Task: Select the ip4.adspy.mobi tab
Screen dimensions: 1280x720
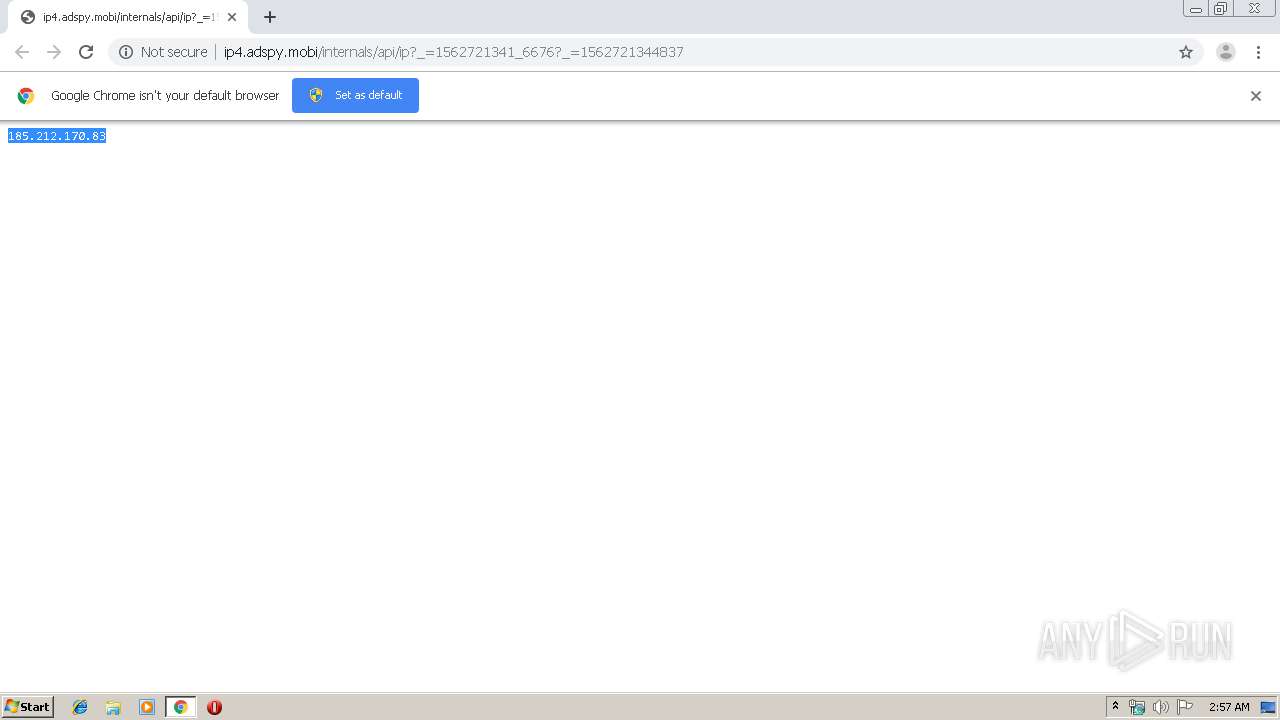Action: [128, 17]
